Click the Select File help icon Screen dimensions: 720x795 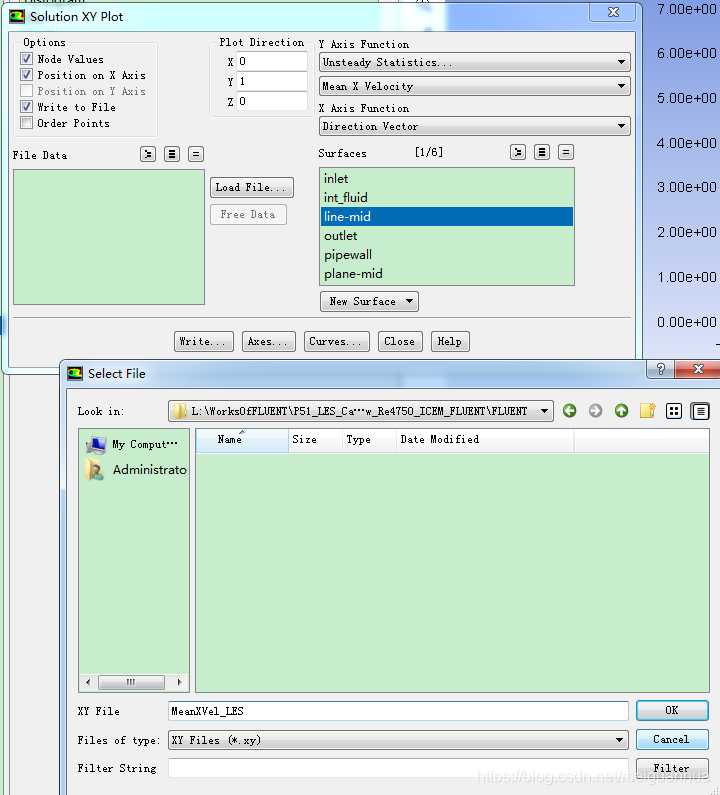[x=661, y=369]
